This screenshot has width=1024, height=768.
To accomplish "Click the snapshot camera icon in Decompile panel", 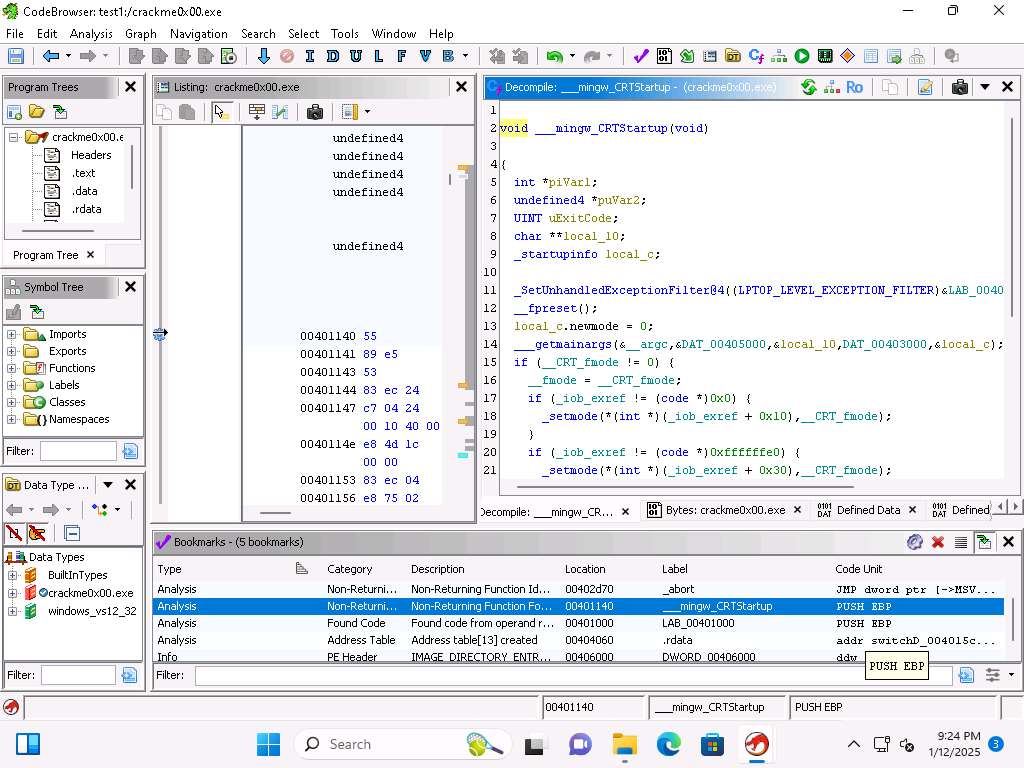I will 959,87.
